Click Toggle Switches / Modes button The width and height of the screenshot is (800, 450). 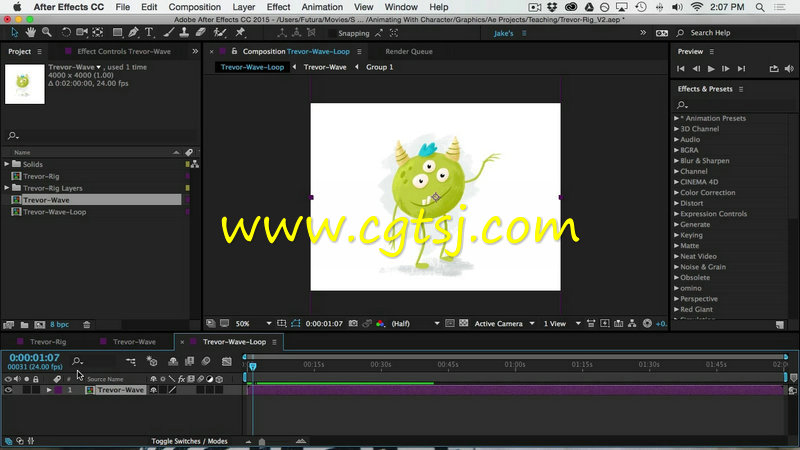coord(189,441)
